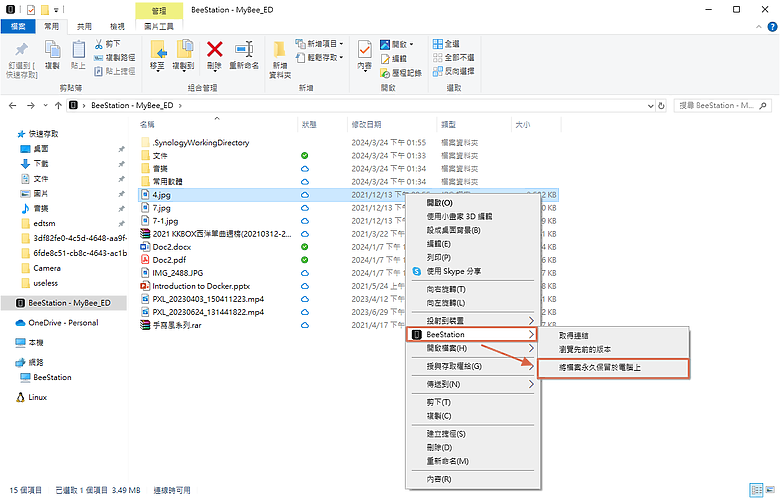Choose Set as desktop background (B)

point(473,230)
